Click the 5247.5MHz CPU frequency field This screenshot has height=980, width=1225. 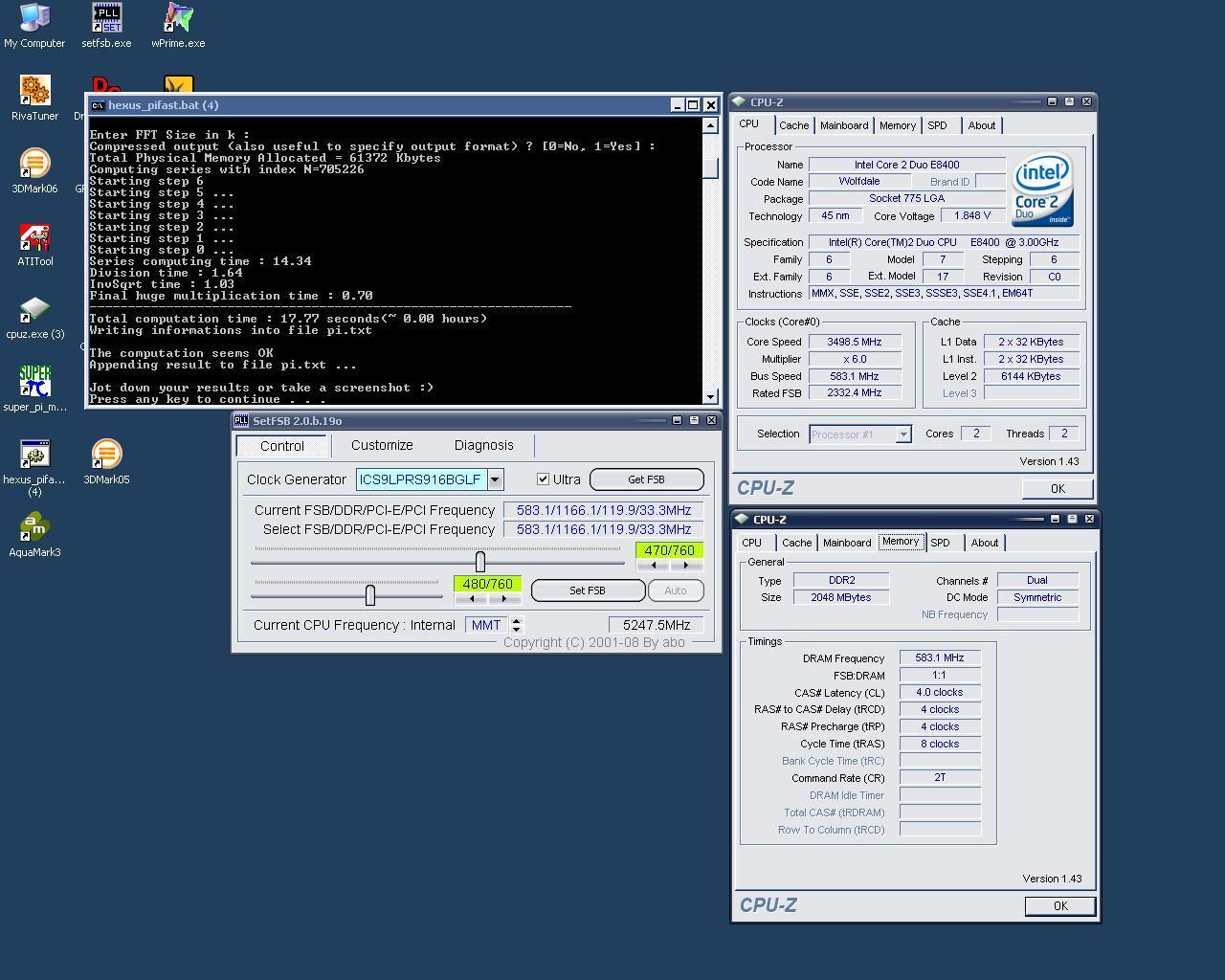click(657, 625)
